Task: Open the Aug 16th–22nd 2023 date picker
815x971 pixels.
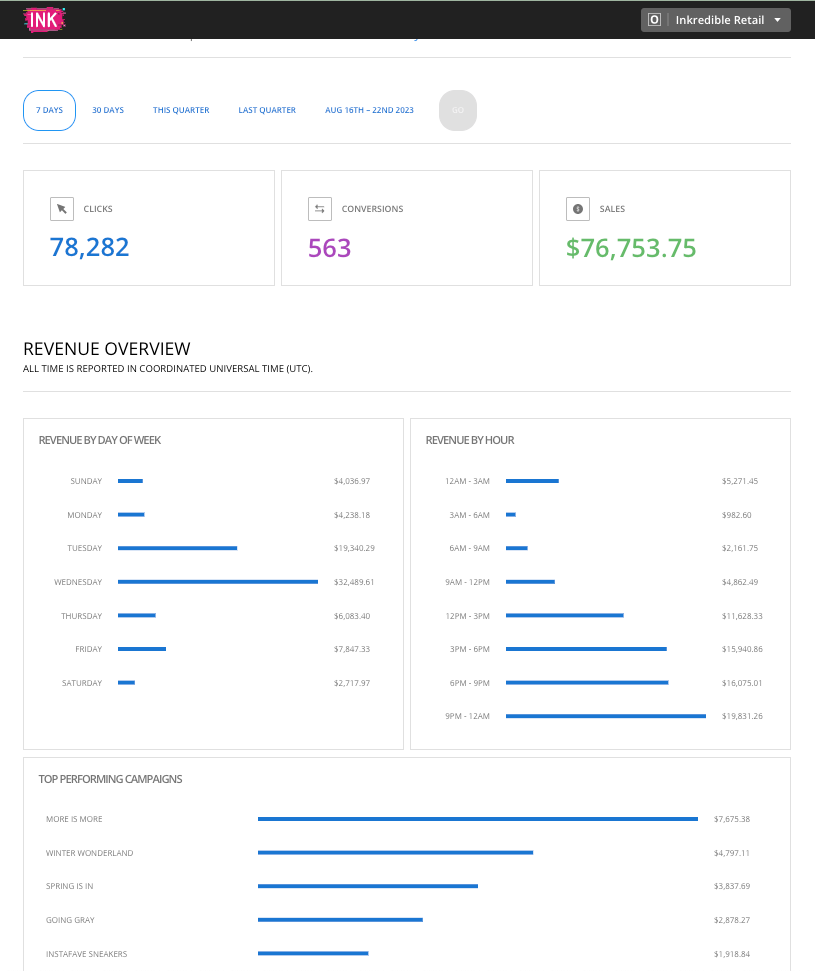Action: tap(369, 110)
